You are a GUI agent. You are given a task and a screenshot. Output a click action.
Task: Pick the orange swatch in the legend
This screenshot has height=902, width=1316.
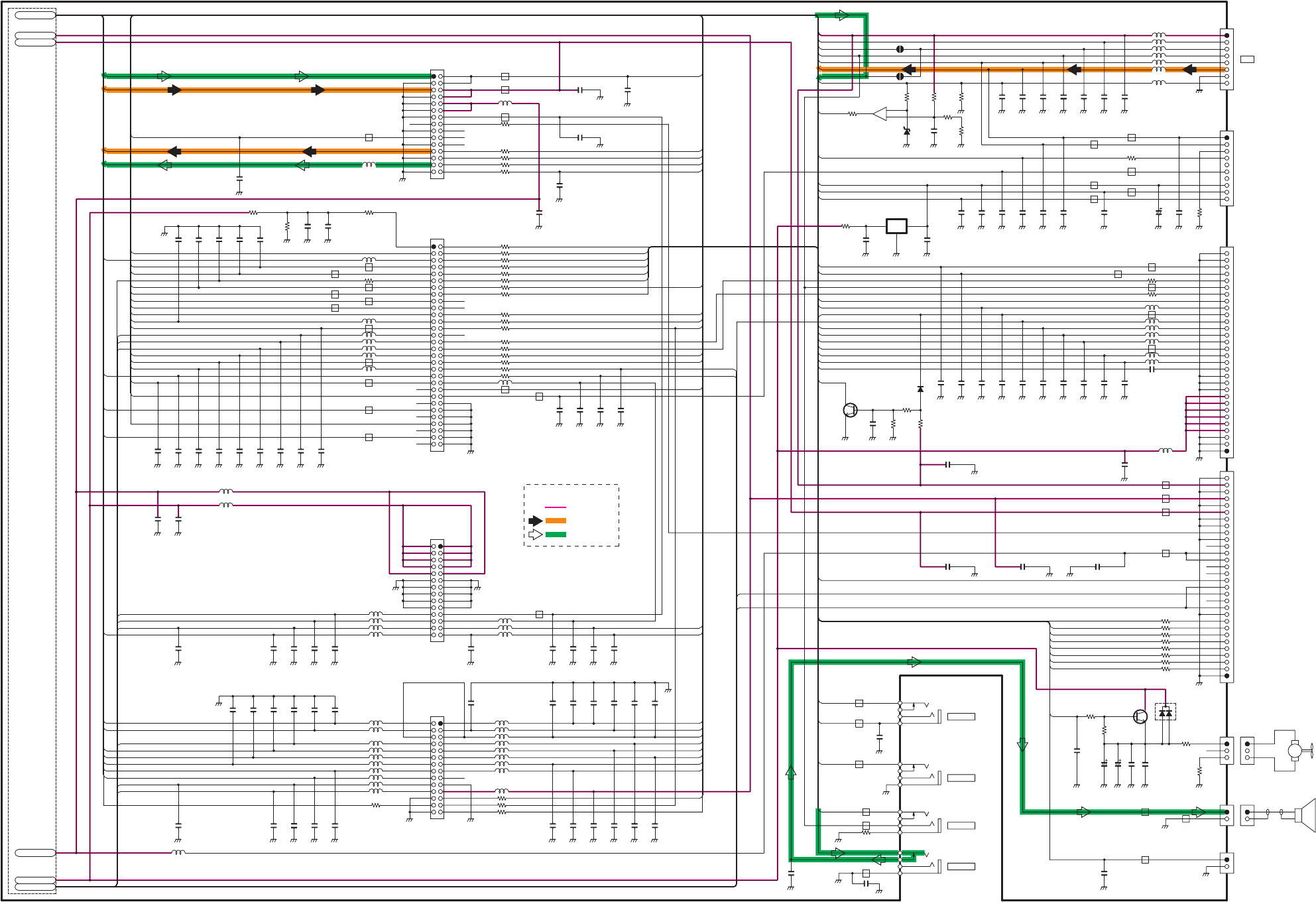coord(556,521)
